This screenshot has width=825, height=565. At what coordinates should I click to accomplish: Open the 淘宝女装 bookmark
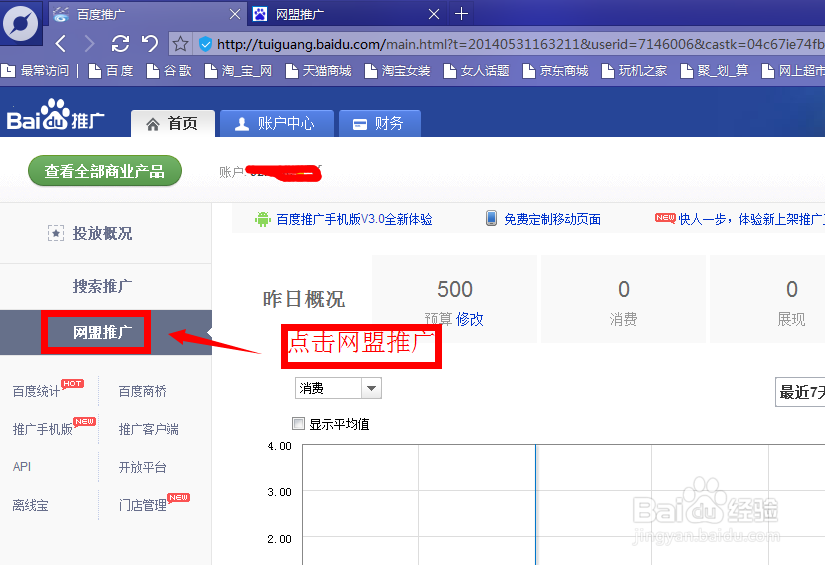(x=397, y=70)
